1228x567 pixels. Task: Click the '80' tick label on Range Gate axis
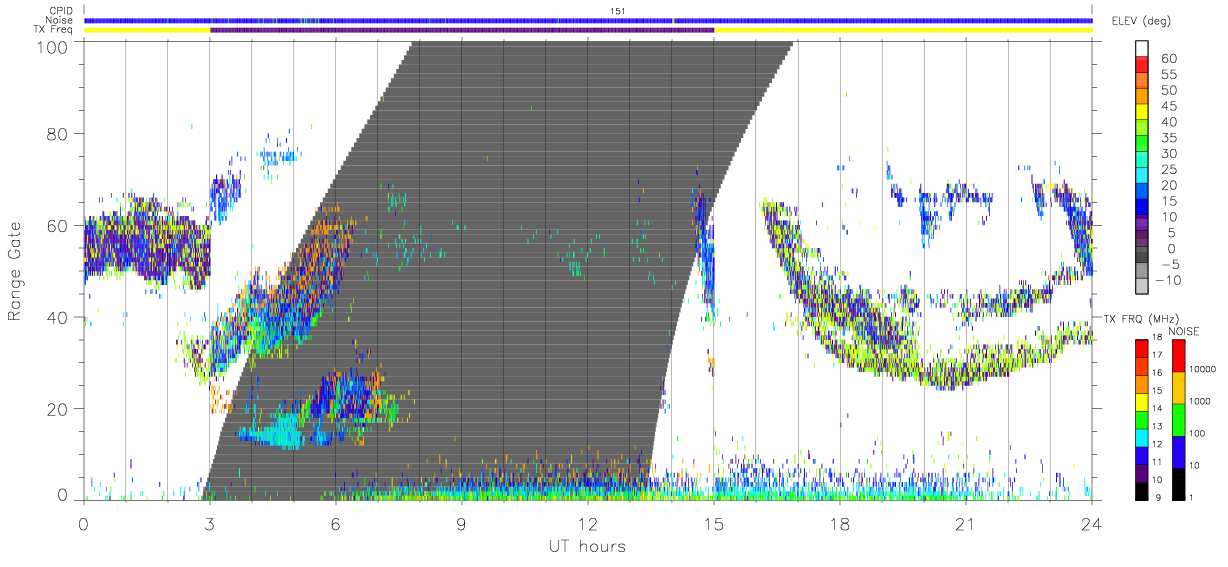58,134
